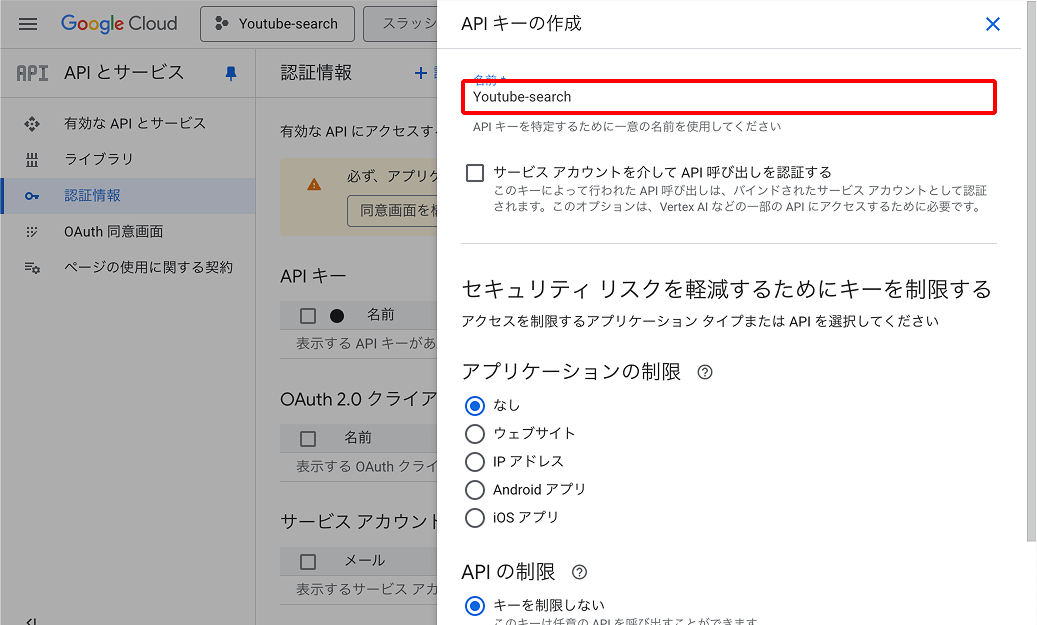
Task: Open the hamburger navigation menu
Action: pyautogui.click(x=28, y=24)
